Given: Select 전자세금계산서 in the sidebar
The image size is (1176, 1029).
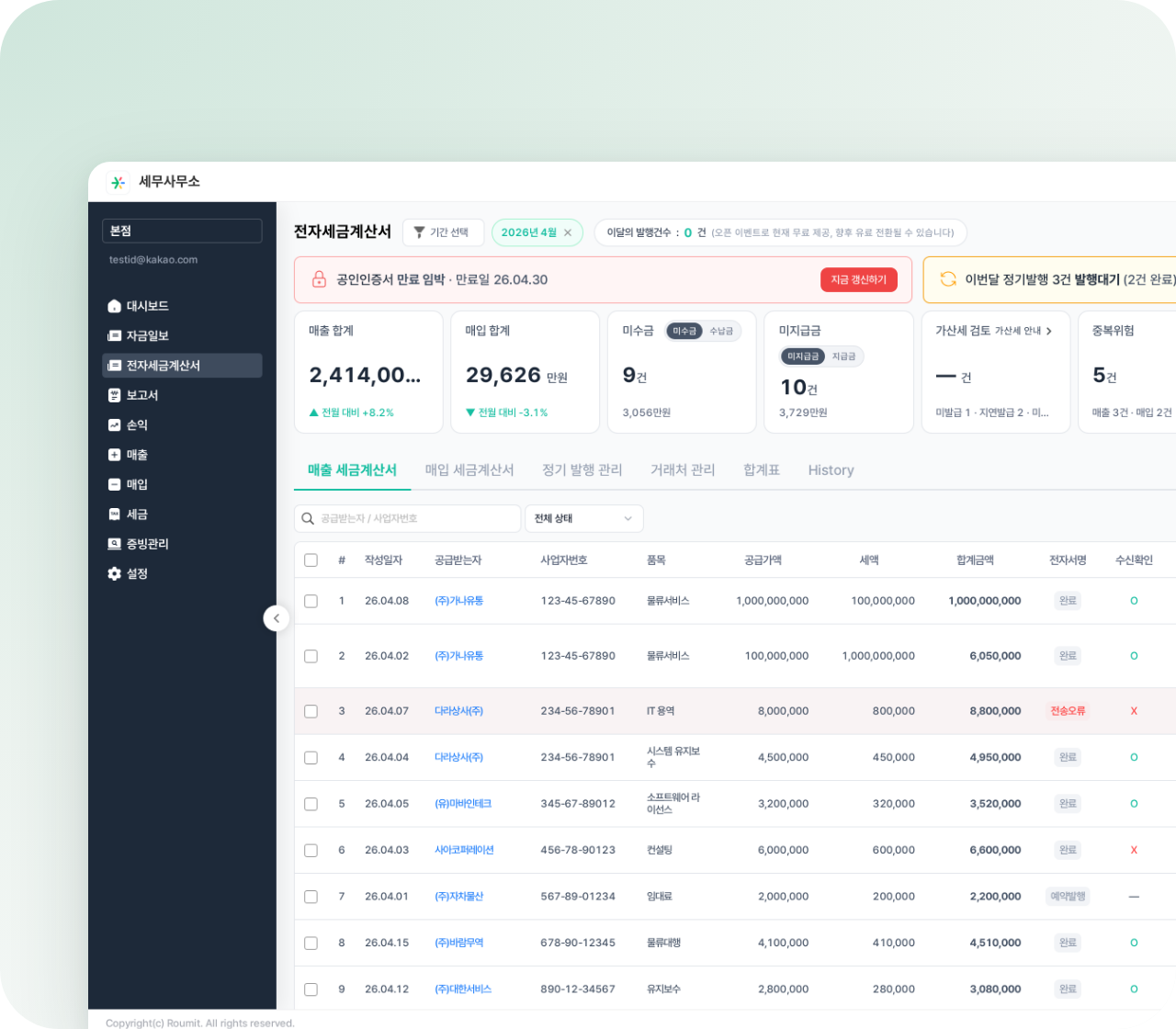Looking at the screenshot, I should [x=182, y=366].
